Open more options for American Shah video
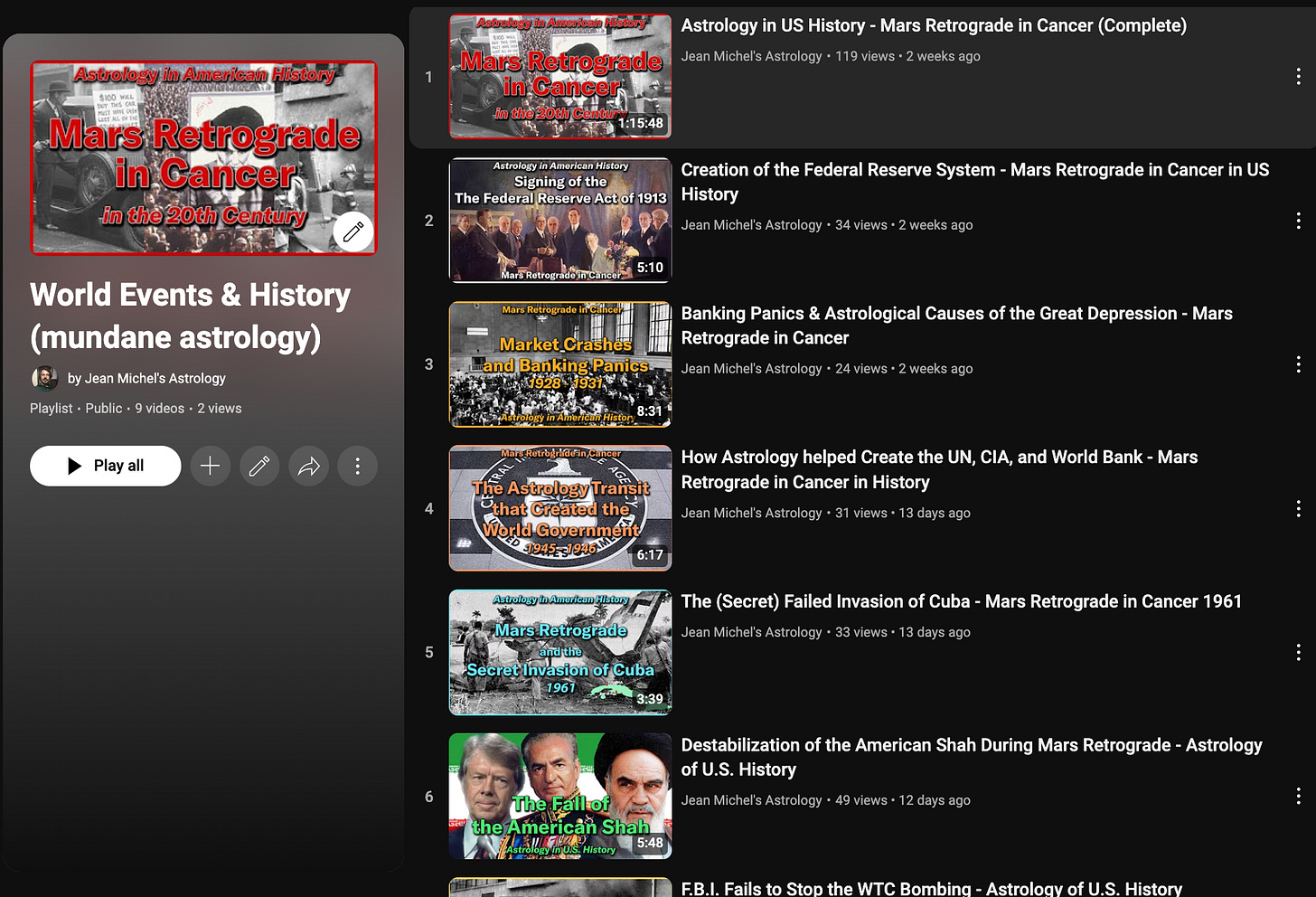1316x897 pixels. coord(1298,796)
